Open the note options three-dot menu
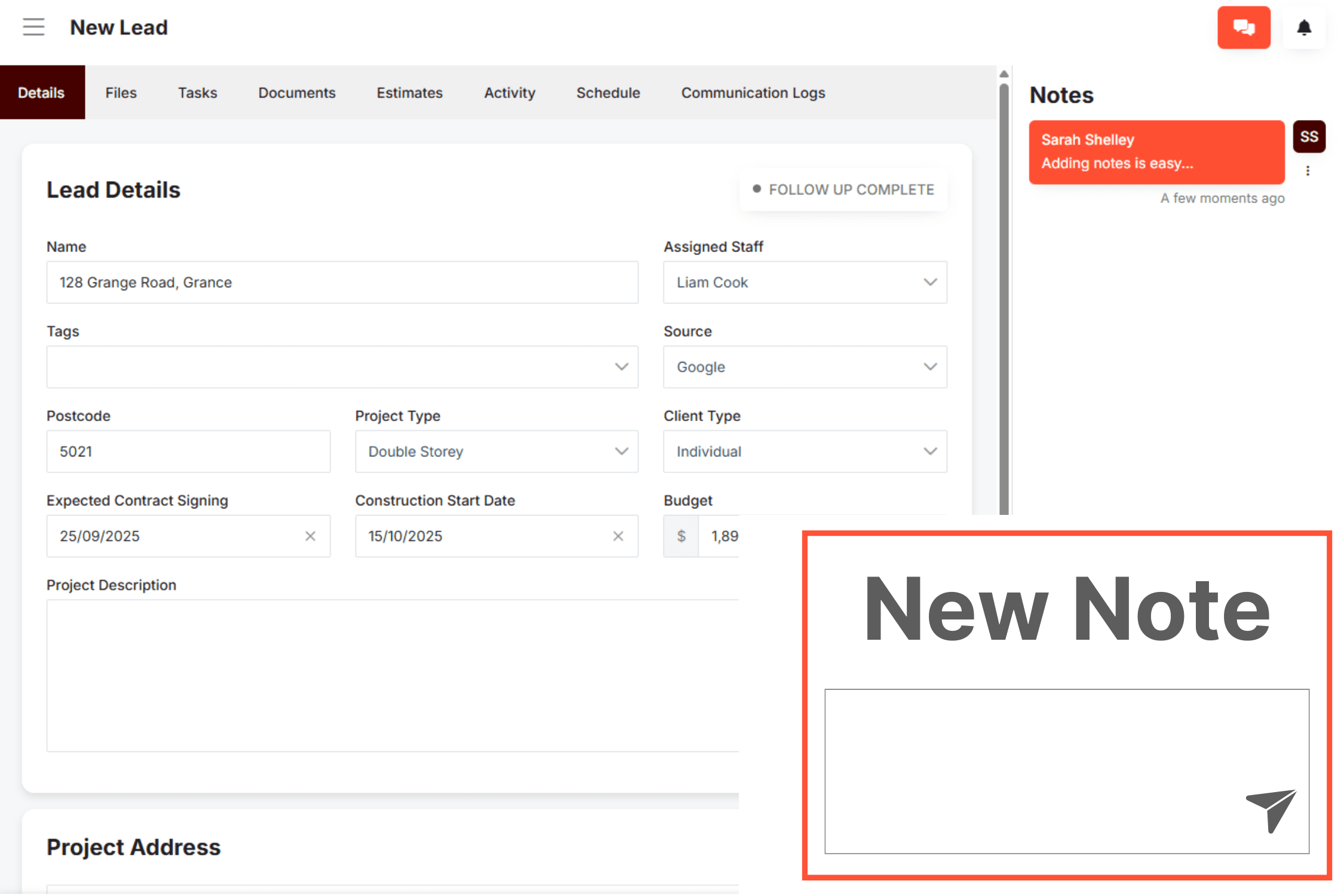The width and height of the screenshot is (1344, 896). point(1308,171)
